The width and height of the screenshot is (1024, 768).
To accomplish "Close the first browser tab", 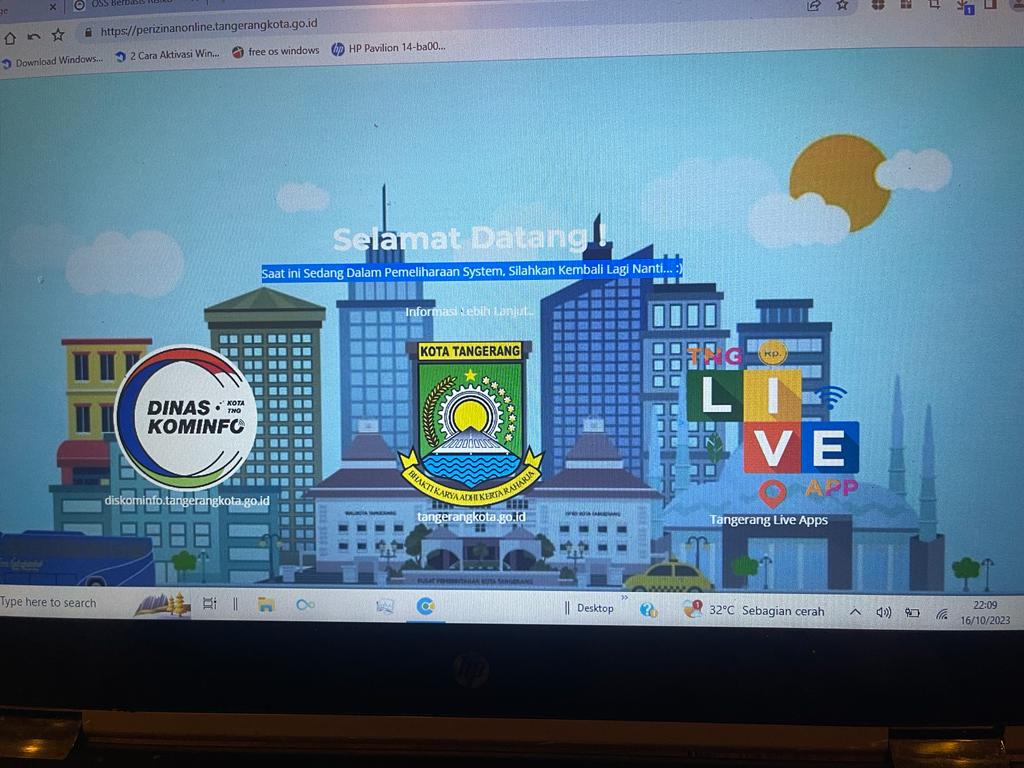I will [x=53, y=7].
